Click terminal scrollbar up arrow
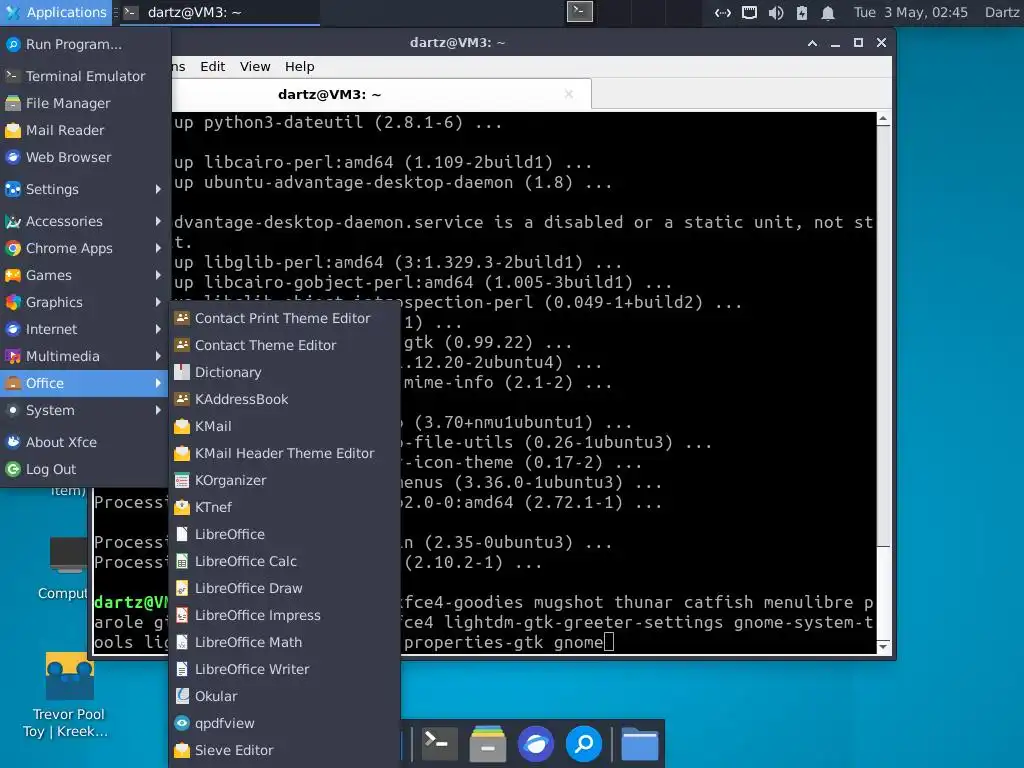1024x768 pixels. (884, 119)
